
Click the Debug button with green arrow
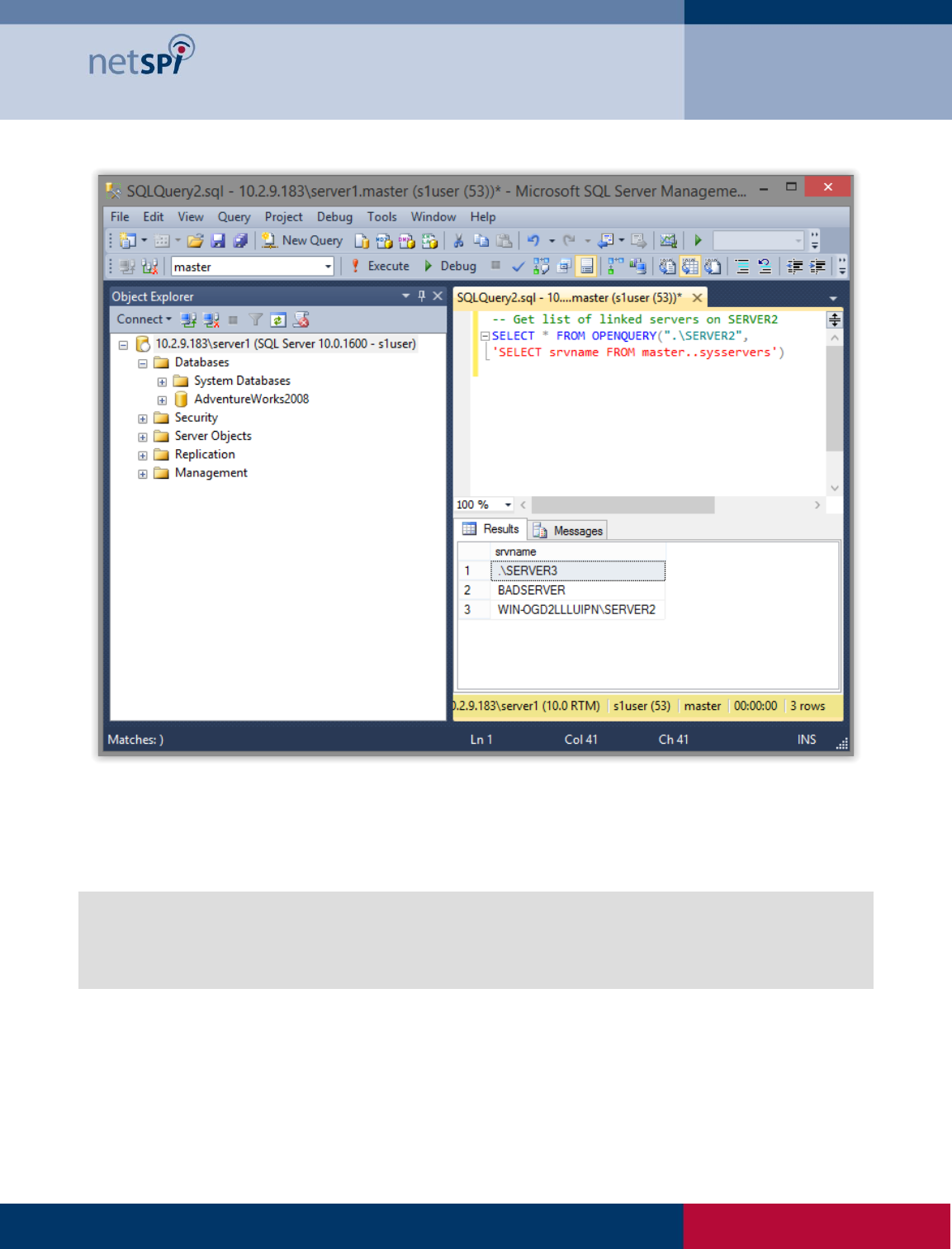pos(450,267)
